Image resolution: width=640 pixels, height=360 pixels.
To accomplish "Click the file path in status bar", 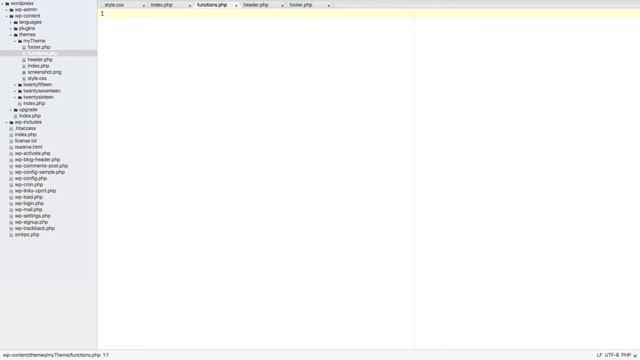I will coord(51,355).
